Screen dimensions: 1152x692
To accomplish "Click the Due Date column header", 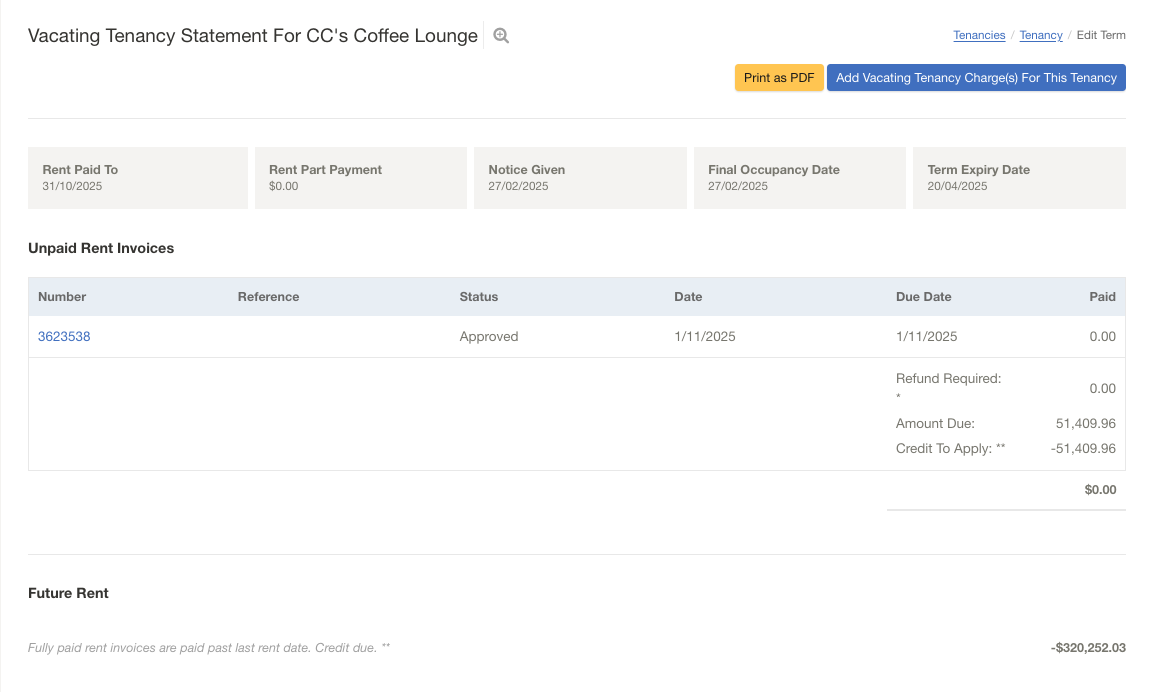I will point(923,297).
